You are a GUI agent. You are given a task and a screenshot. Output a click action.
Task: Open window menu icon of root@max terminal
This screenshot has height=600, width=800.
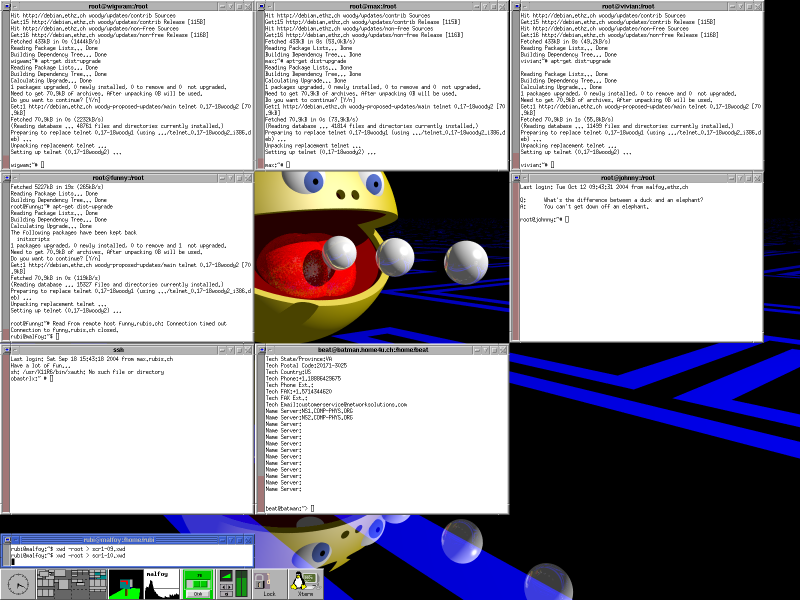click(x=262, y=6)
